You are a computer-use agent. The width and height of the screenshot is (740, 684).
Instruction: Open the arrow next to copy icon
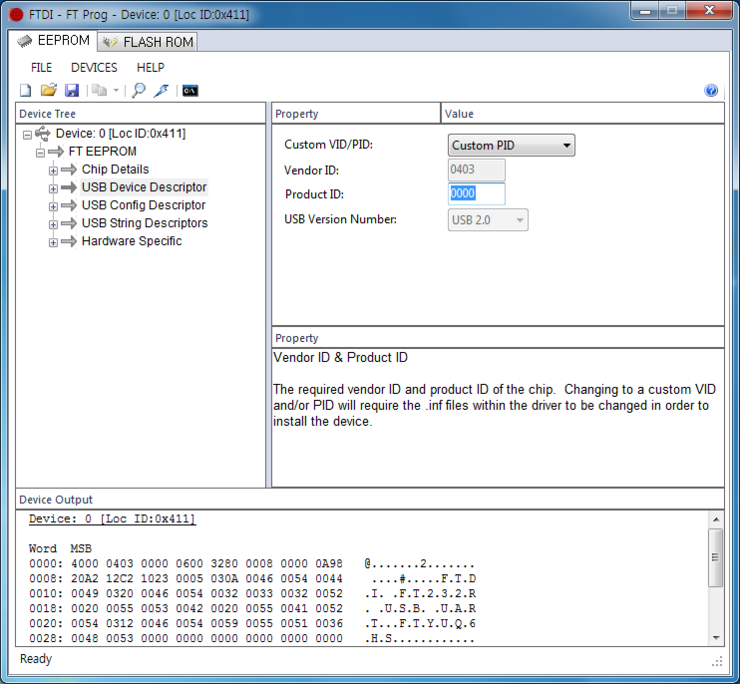116,90
